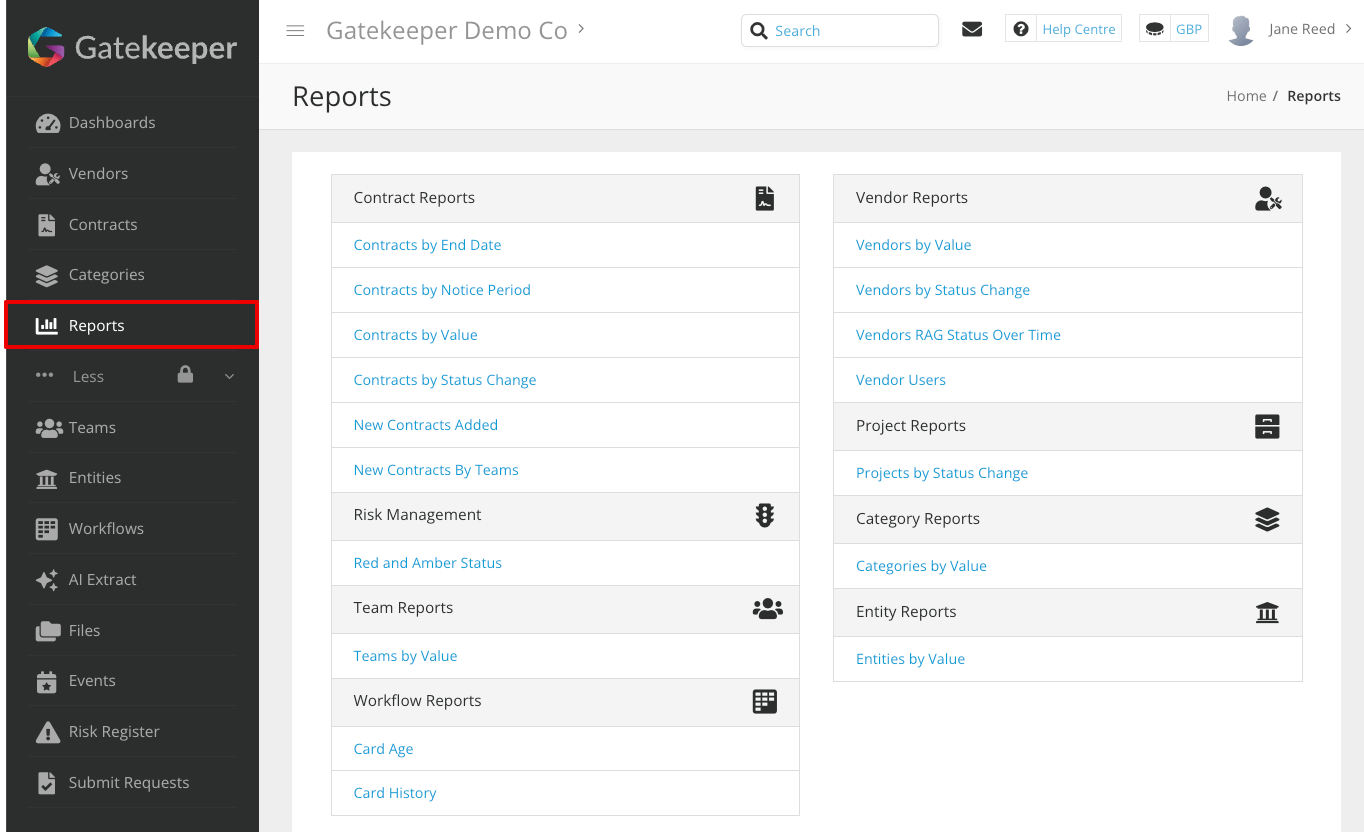The width and height of the screenshot is (1364, 832).
Task: Toggle the hamburger menu icon
Action: [295, 30]
